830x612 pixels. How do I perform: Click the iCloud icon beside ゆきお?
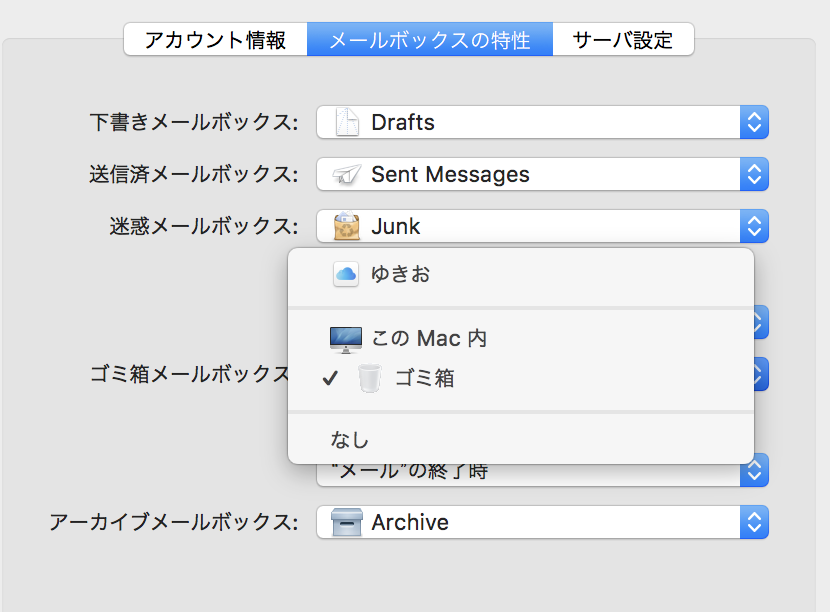[x=345, y=274]
